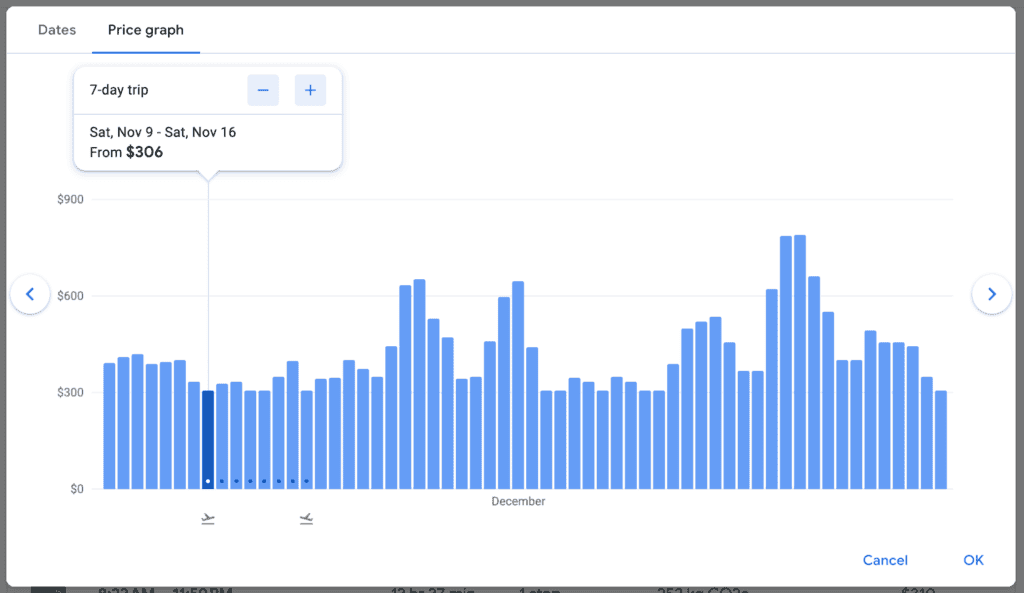Select the dark blue Nov 9 bar

pyautogui.click(x=208, y=440)
